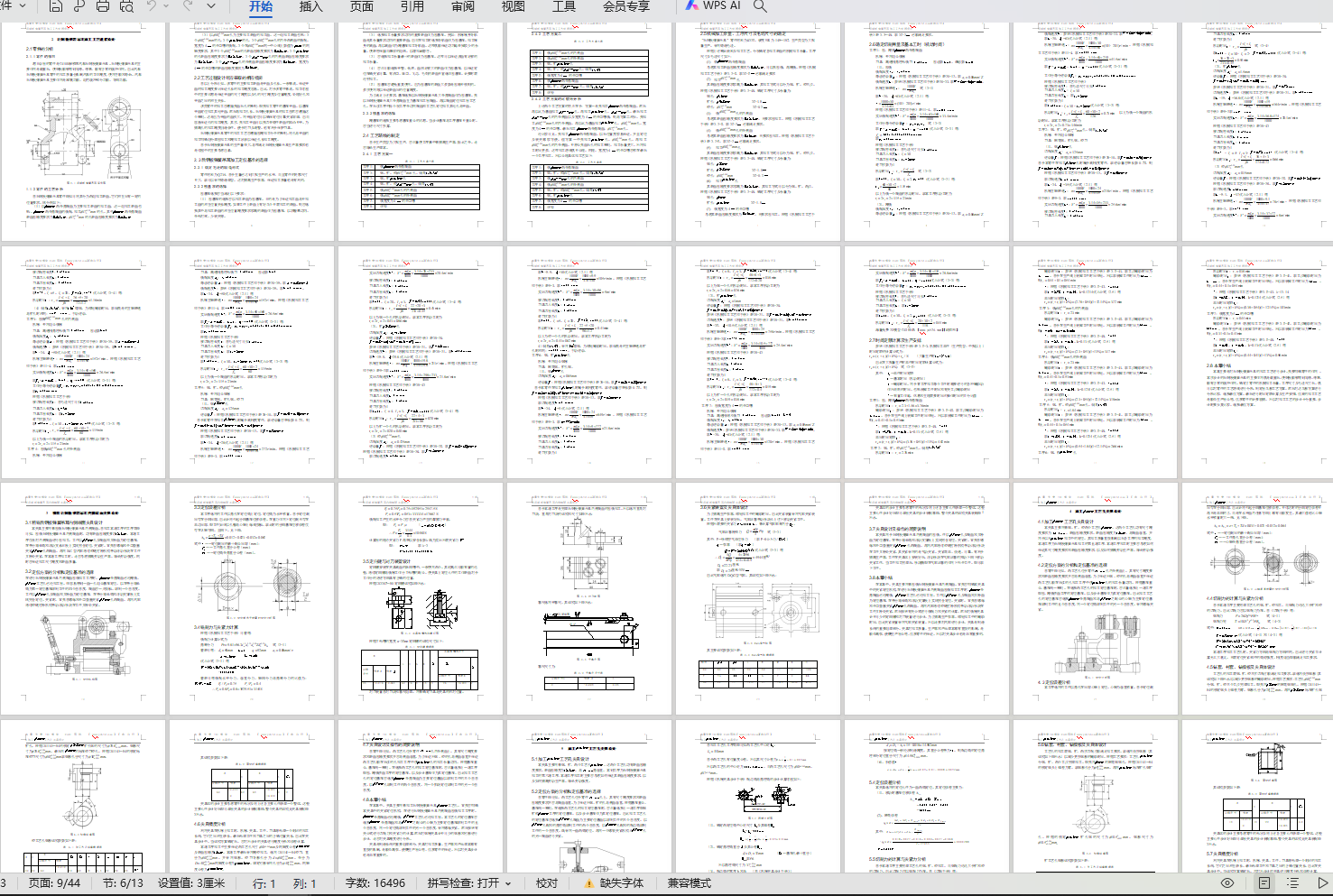Open the 视图 ribbon tab
This screenshot has width=1333, height=896.
[x=514, y=6]
